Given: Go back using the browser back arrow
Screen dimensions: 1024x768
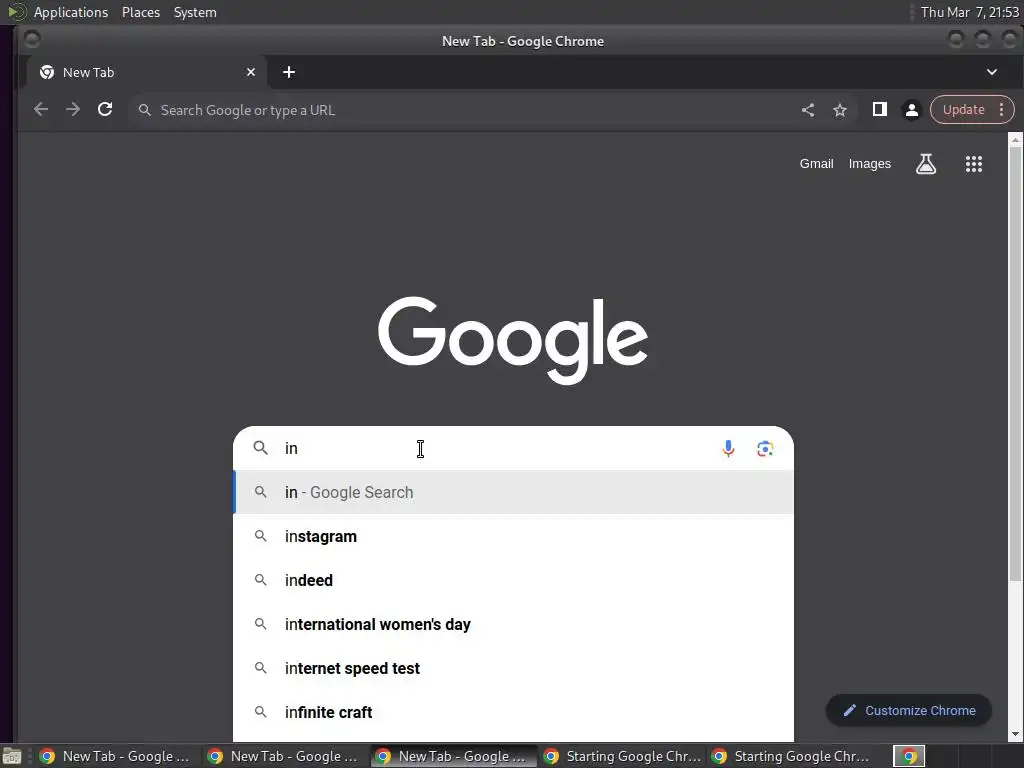Looking at the screenshot, I should click(40, 110).
